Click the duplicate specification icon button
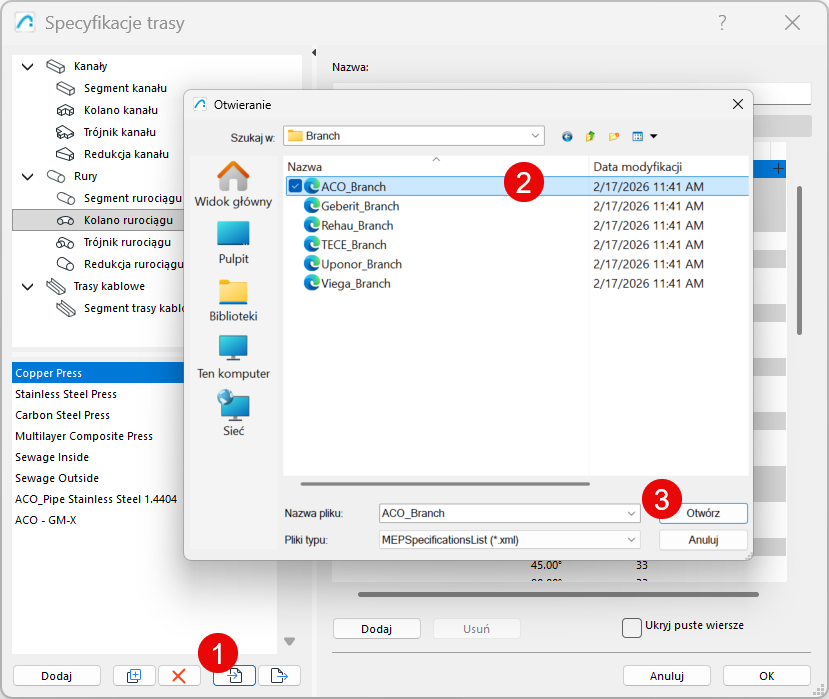The height and width of the screenshot is (699, 829). pyautogui.click(x=134, y=675)
